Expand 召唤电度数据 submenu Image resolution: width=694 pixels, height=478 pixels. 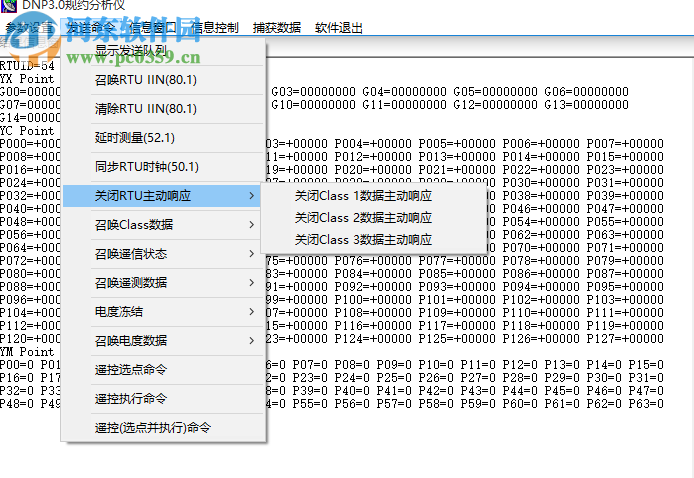(x=164, y=340)
